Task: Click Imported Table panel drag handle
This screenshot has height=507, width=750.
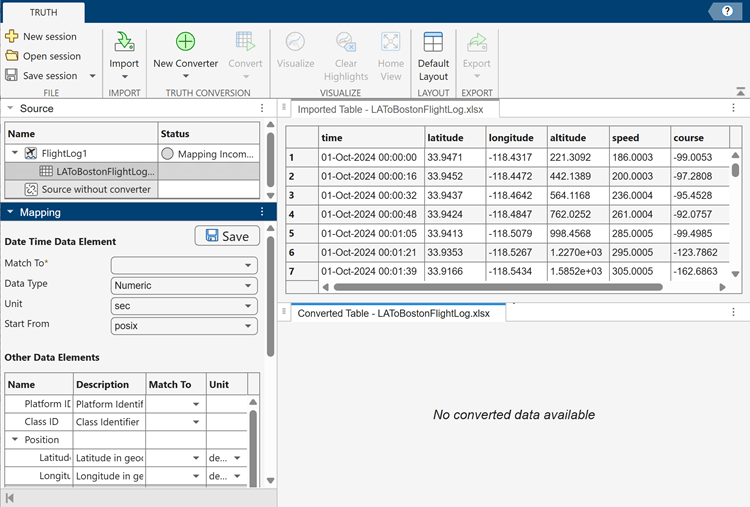Action: coord(284,108)
